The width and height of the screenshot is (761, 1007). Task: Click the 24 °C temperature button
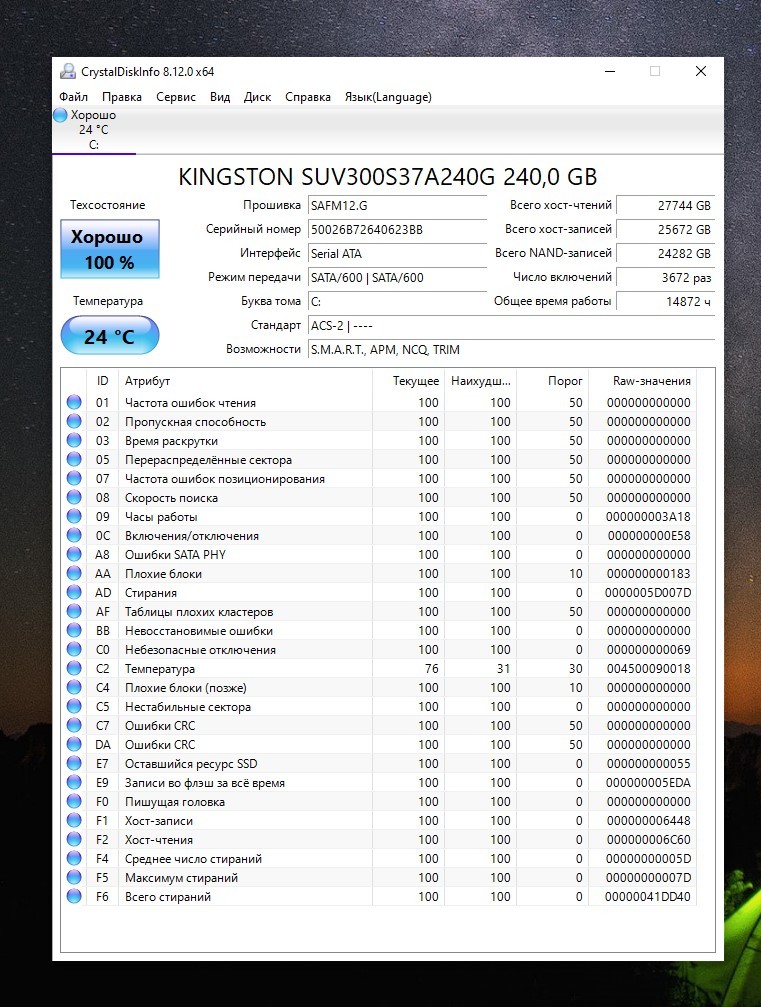pos(110,336)
